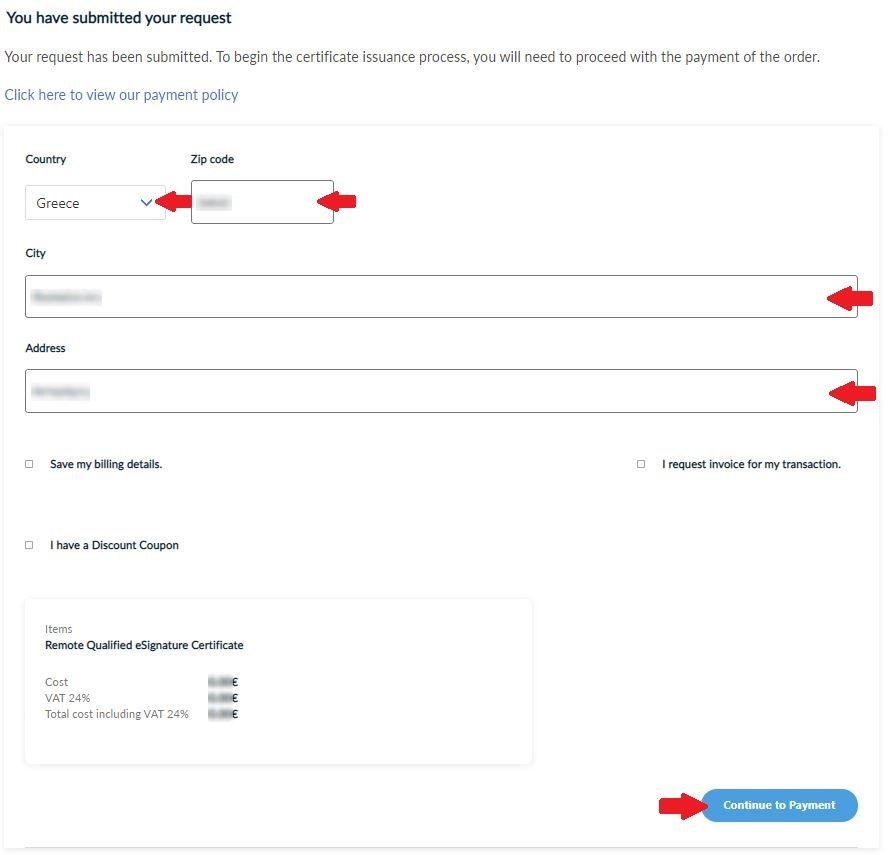The height and width of the screenshot is (855, 890).
Task: Click the red arrow beside Zip code field
Action: (x=337, y=202)
